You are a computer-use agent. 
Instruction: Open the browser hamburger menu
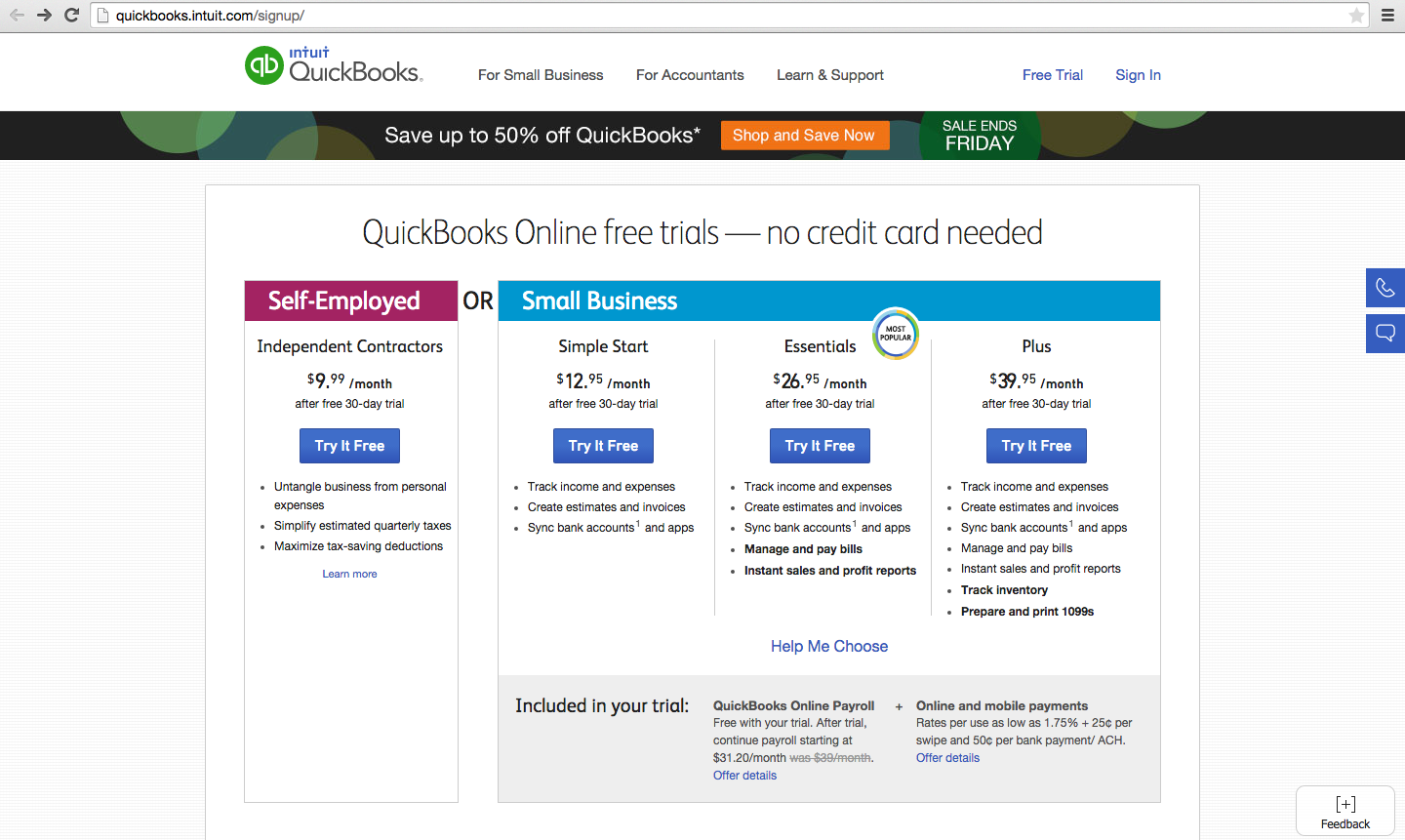[x=1387, y=16]
